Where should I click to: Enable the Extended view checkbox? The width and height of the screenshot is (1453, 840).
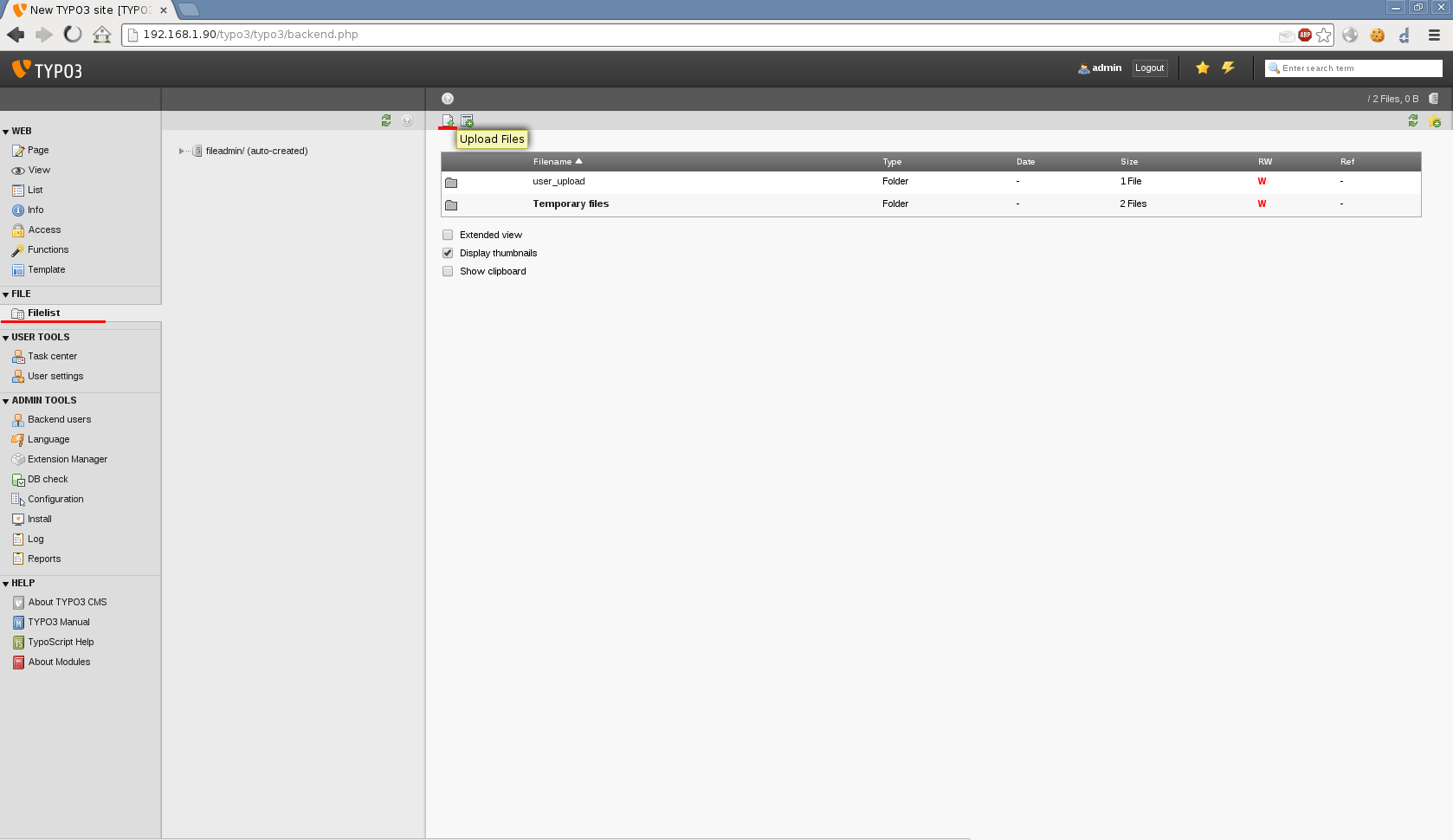(x=448, y=235)
